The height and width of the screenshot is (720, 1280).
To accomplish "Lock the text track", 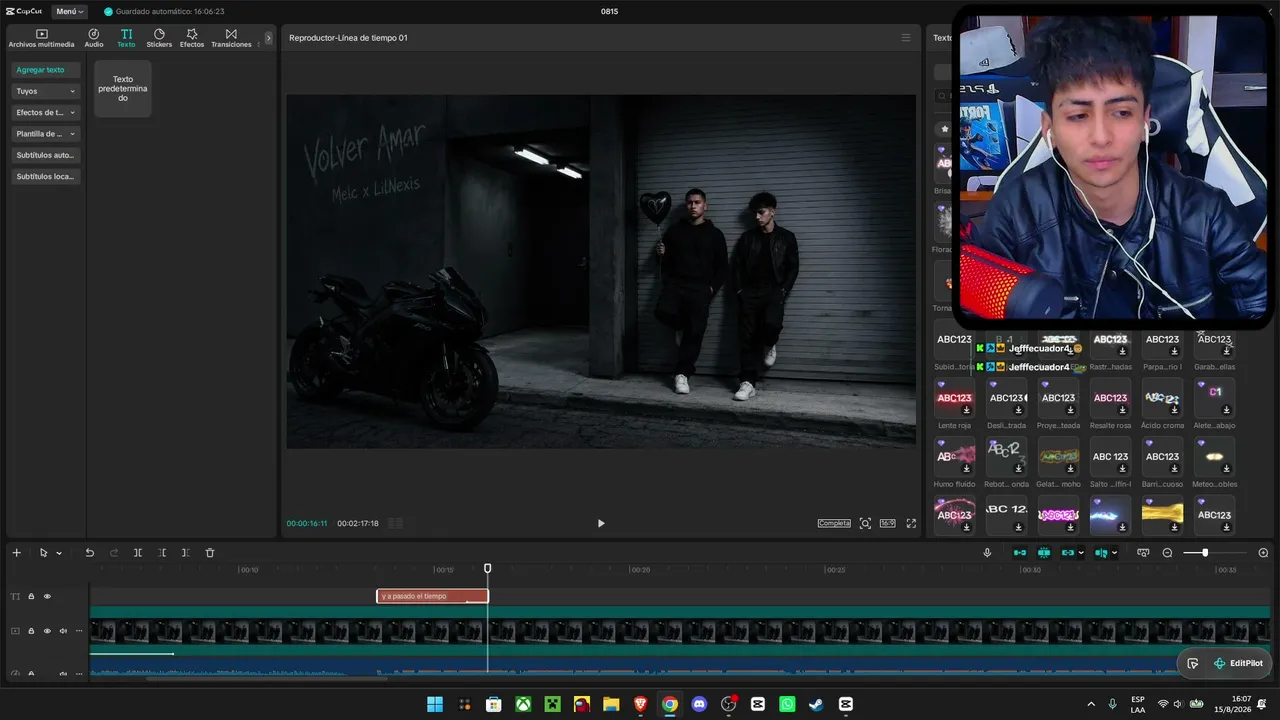I will point(31,597).
